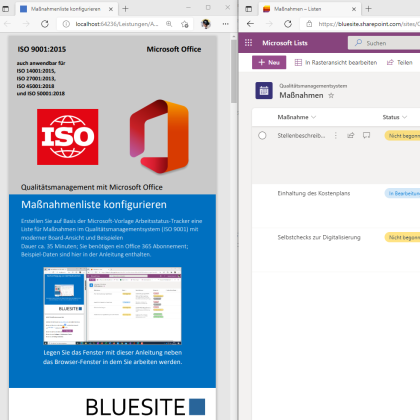The width and height of the screenshot is (420, 420).
Task: Toggle the favorite star beside Maßnahmen
Action: tap(331, 95)
